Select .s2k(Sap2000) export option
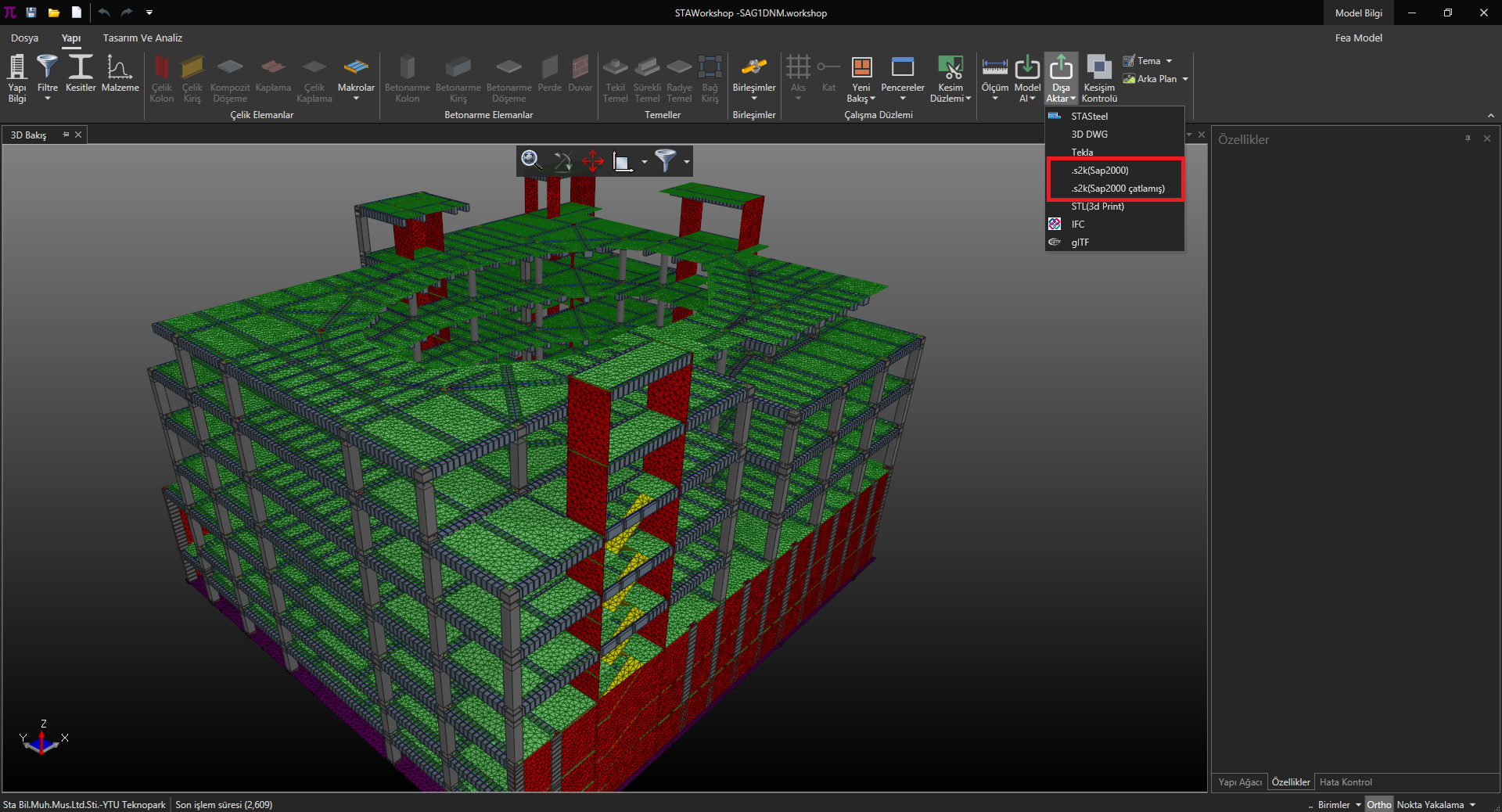 point(1100,171)
